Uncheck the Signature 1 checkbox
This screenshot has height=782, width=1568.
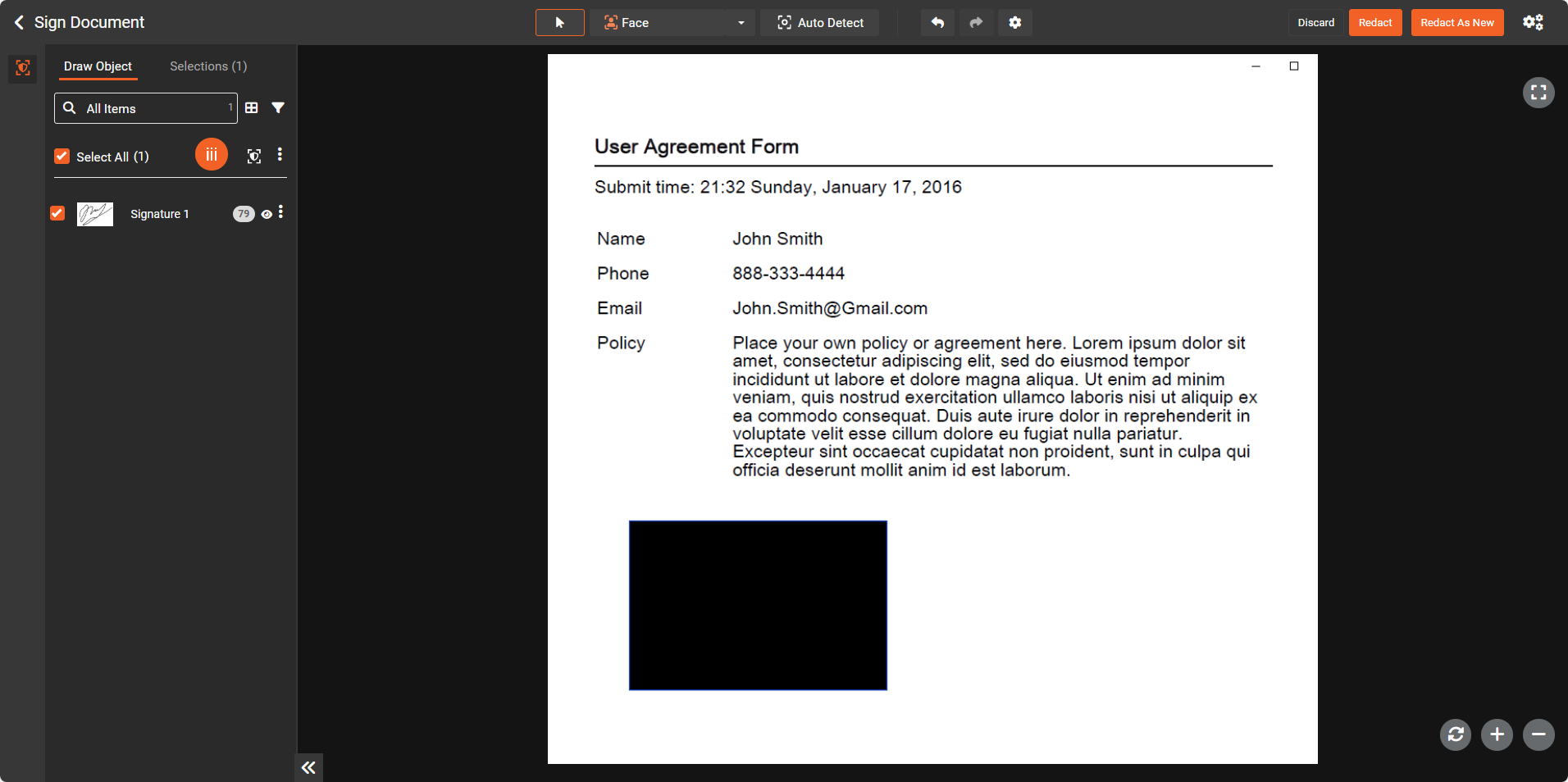[x=57, y=213]
